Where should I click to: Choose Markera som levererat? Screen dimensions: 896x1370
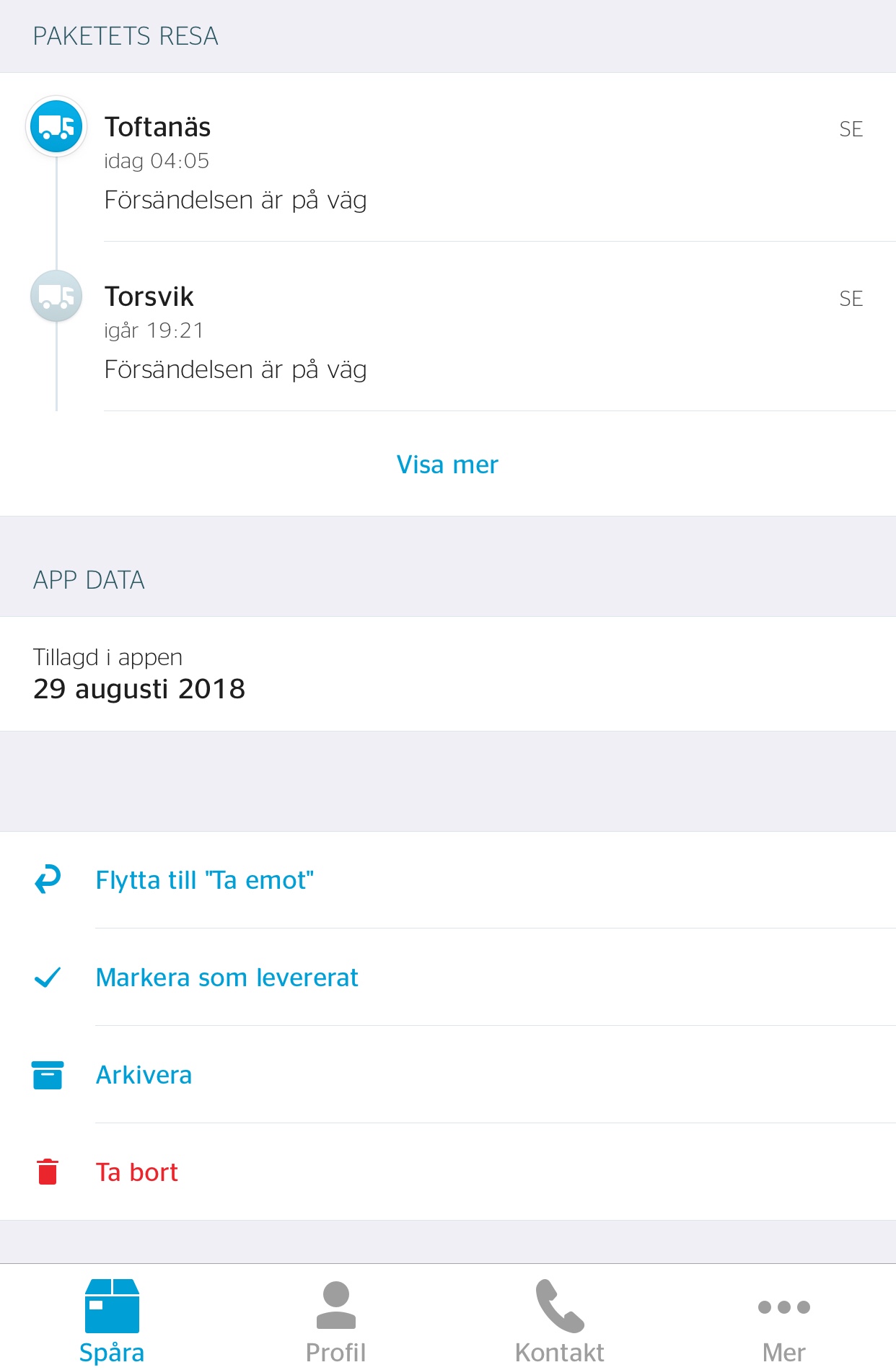(448, 978)
